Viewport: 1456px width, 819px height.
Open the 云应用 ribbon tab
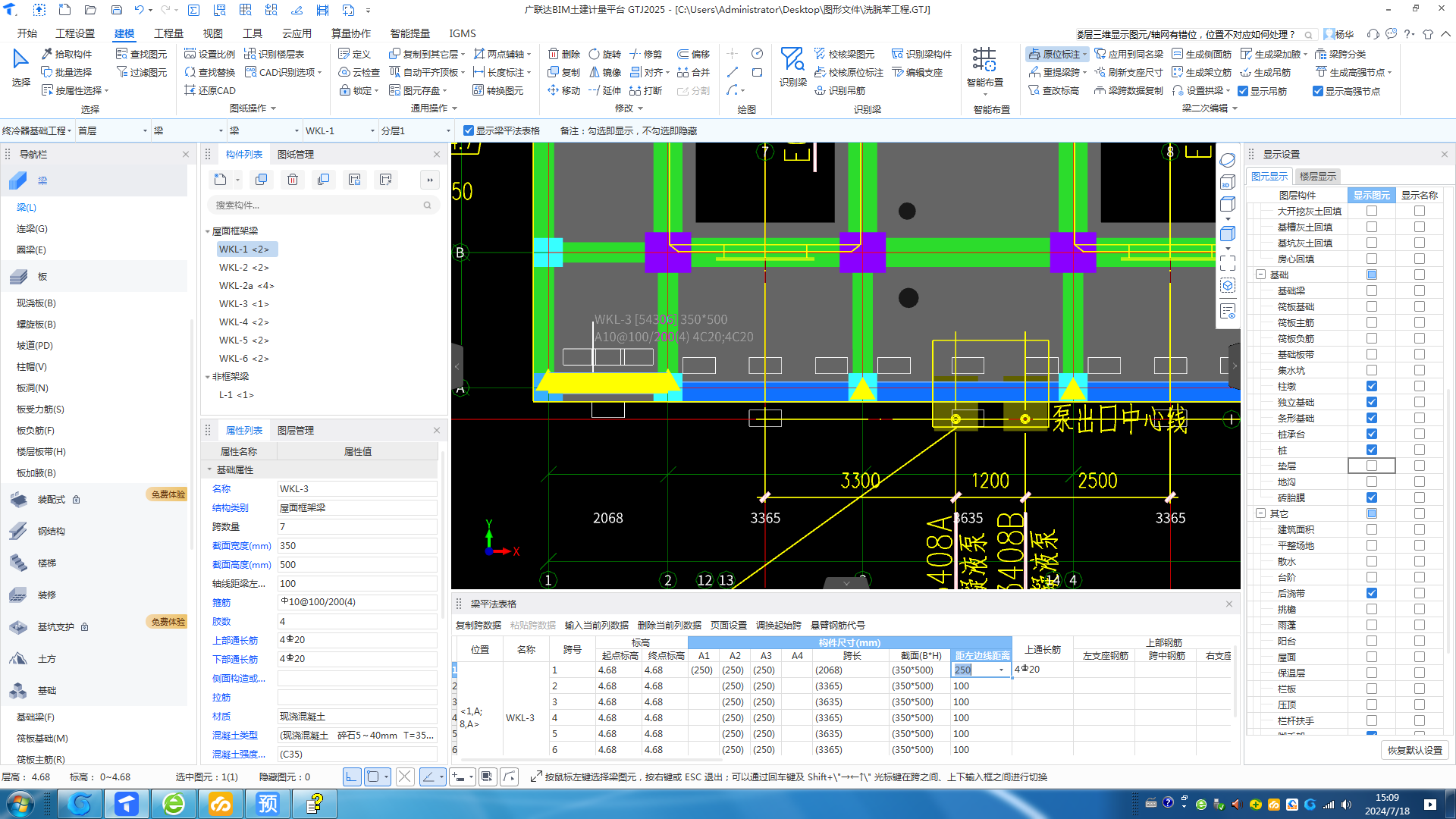(297, 33)
